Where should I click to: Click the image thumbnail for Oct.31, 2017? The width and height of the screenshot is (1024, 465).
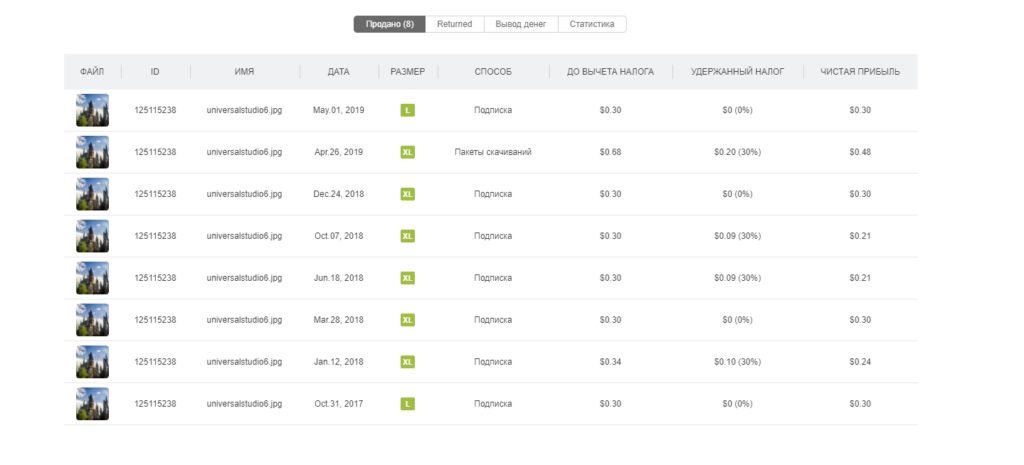[x=92, y=404]
